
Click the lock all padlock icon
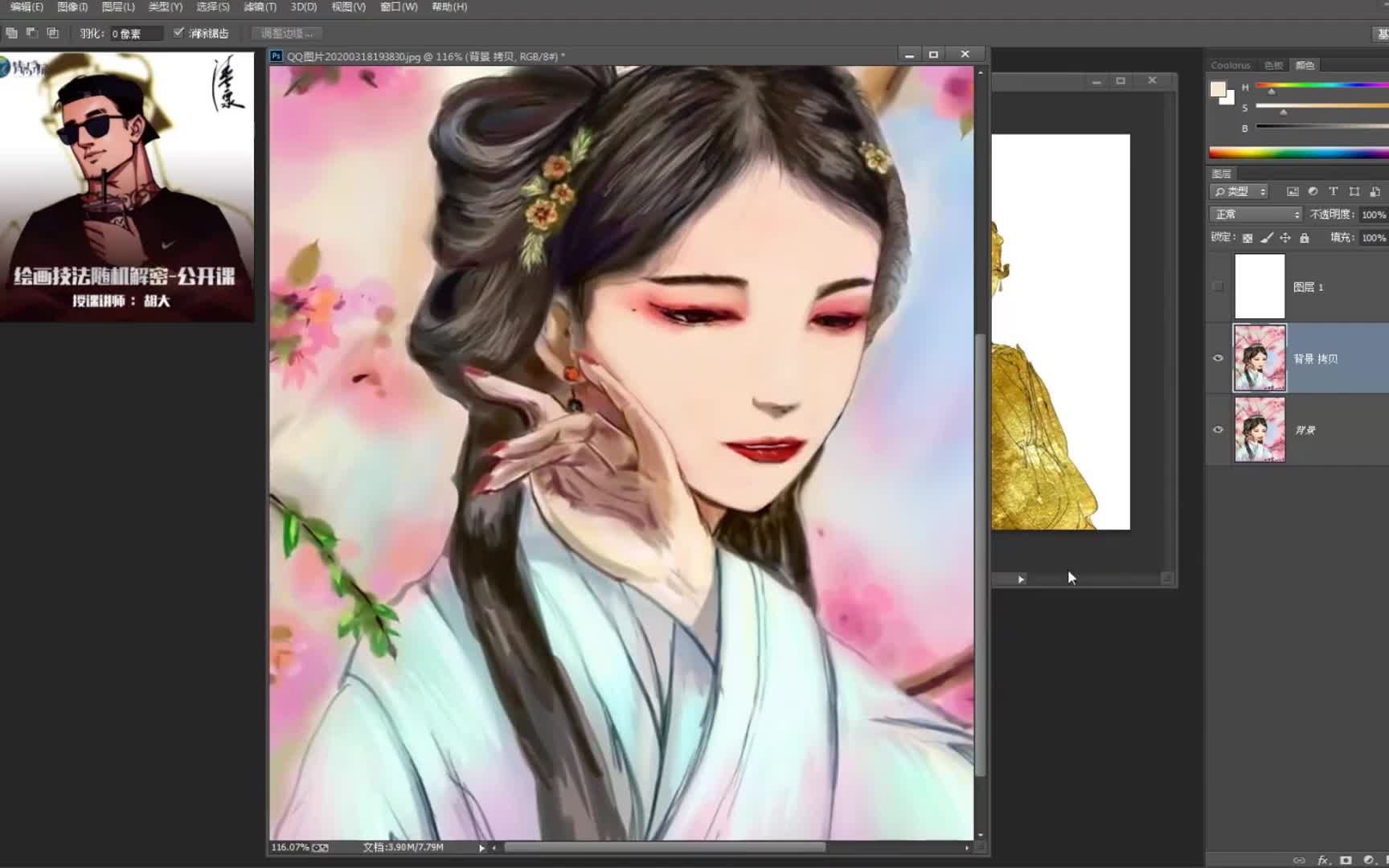(x=1305, y=239)
